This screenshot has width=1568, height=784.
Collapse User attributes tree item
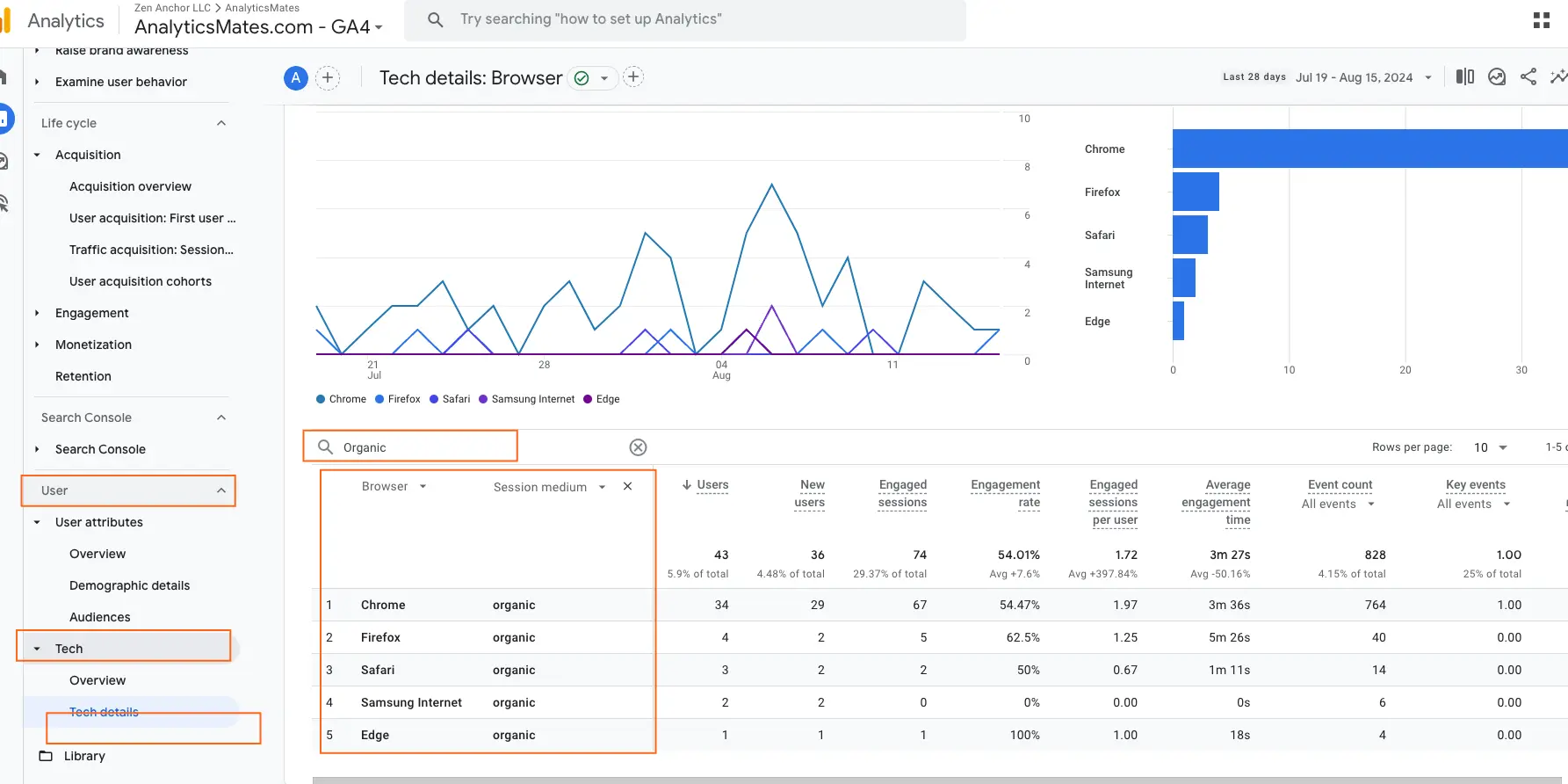point(37,522)
